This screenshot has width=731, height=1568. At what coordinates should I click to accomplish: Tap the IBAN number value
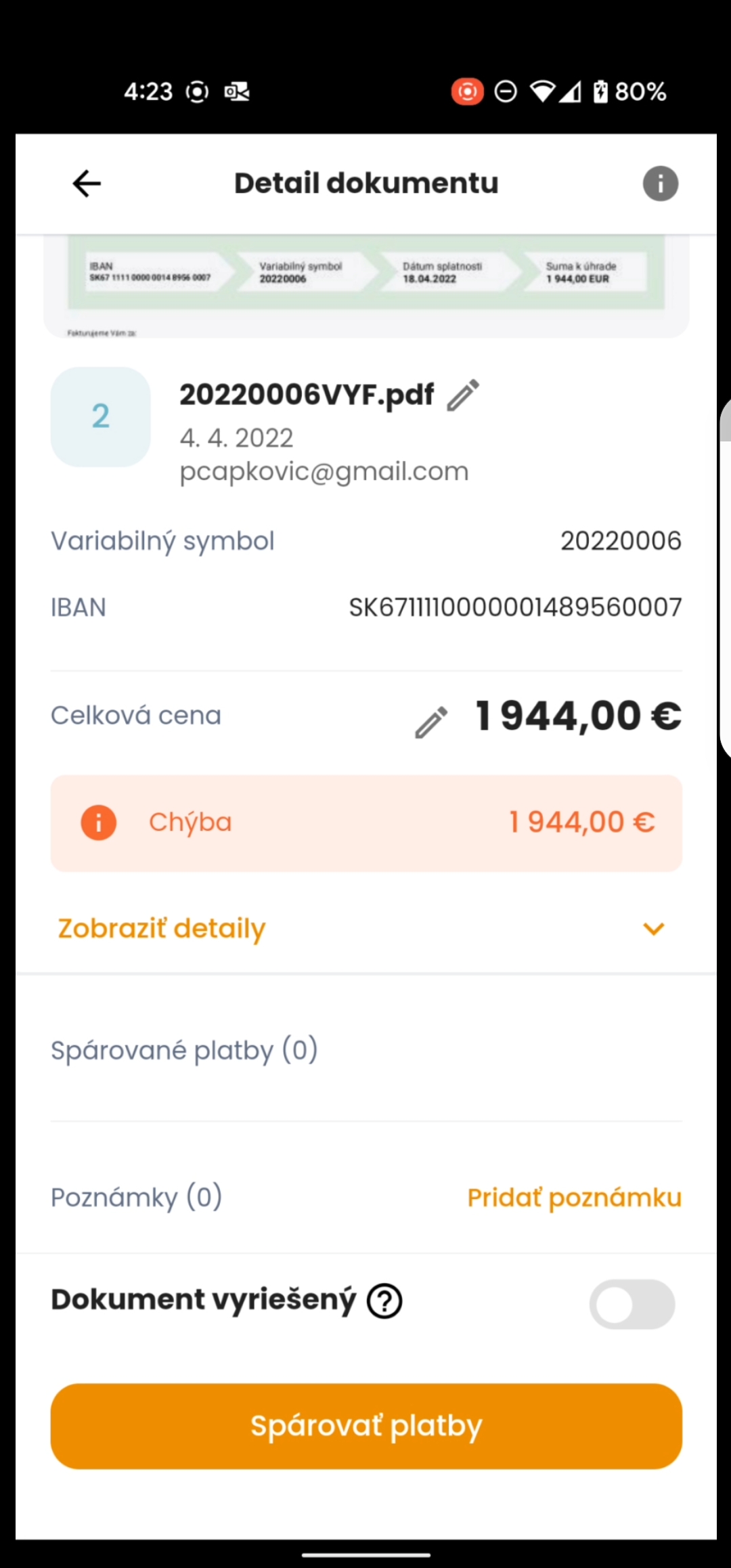(x=515, y=607)
